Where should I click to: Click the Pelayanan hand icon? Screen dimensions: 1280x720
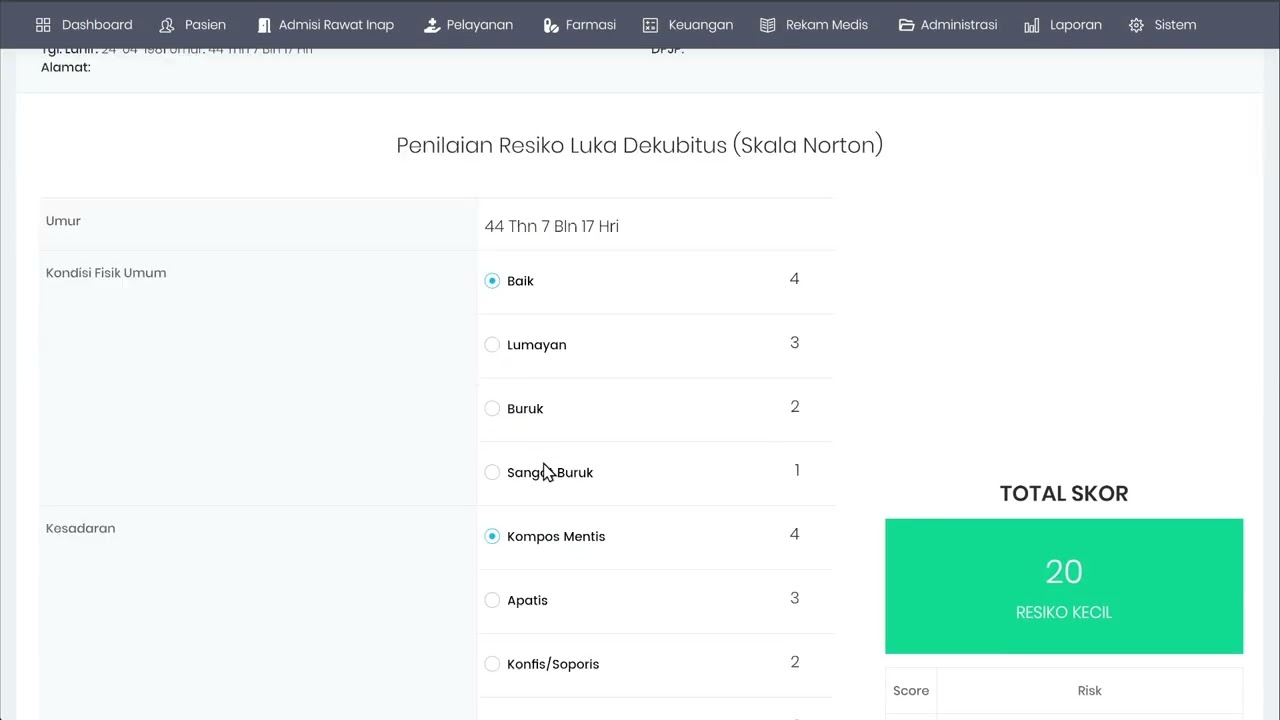pos(432,25)
